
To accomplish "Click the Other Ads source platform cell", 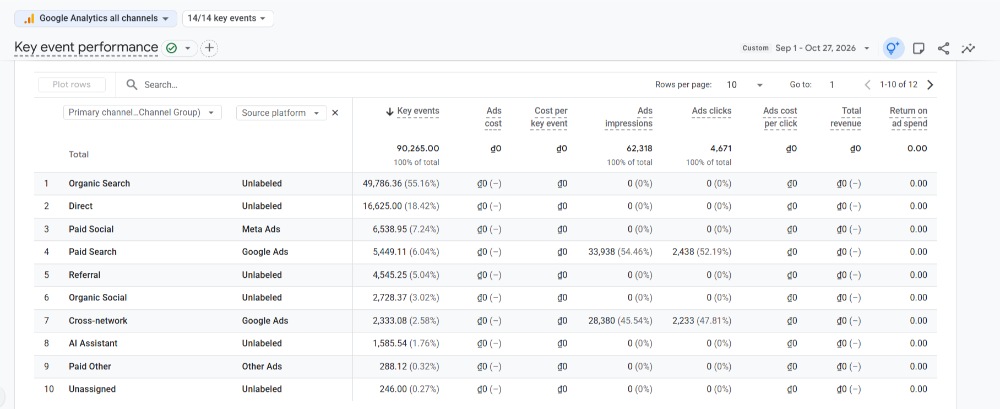I will pos(262,366).
